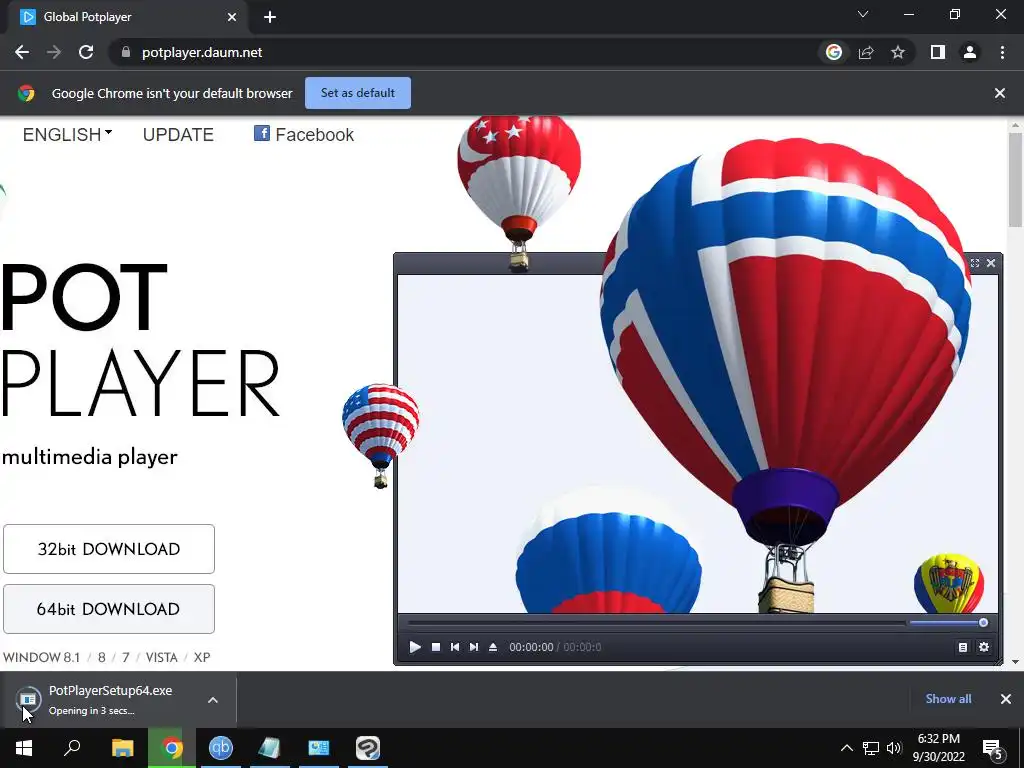1024x768 pixels.
Task: Click potplayer.daum.net address bar
Action: point(457,52)
